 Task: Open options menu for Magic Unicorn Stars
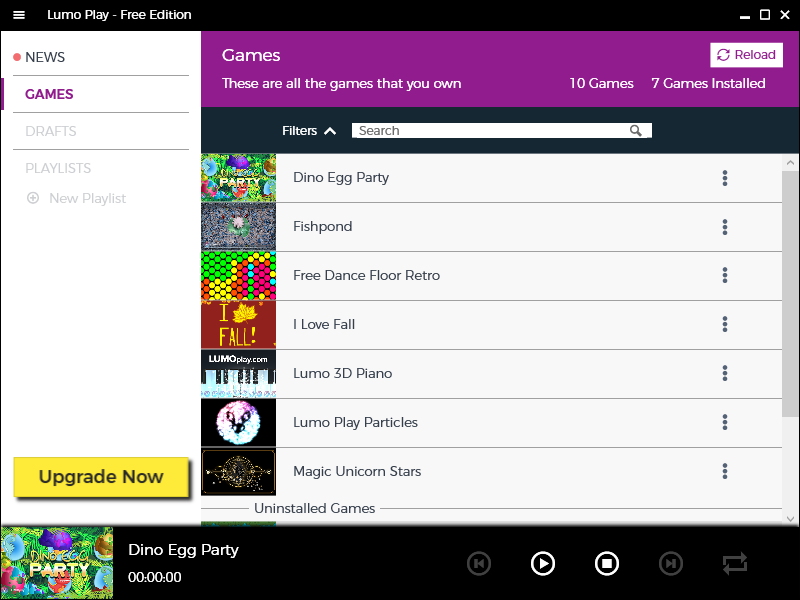click(724, 471)
